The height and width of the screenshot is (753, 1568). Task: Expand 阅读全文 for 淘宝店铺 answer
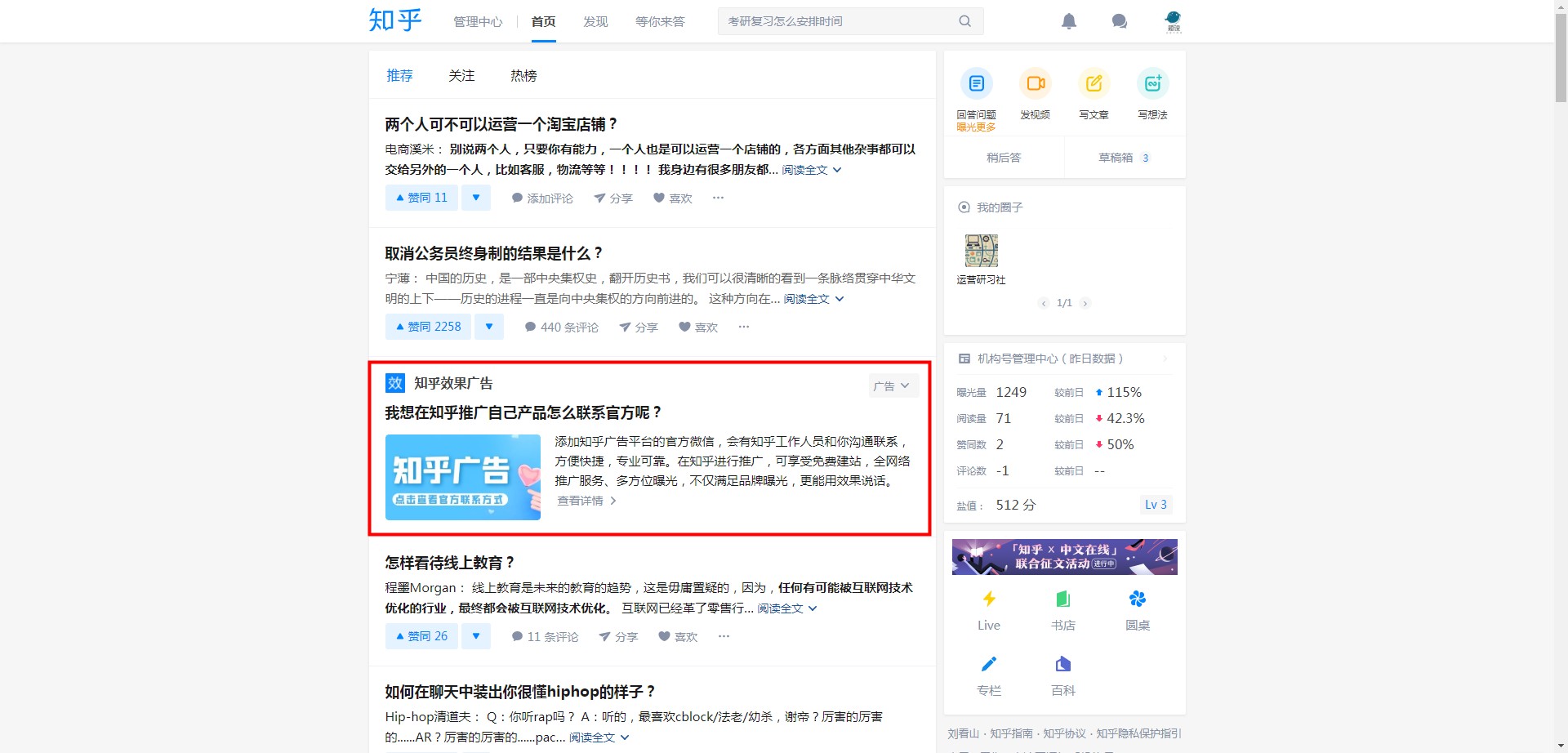point(812,170)
